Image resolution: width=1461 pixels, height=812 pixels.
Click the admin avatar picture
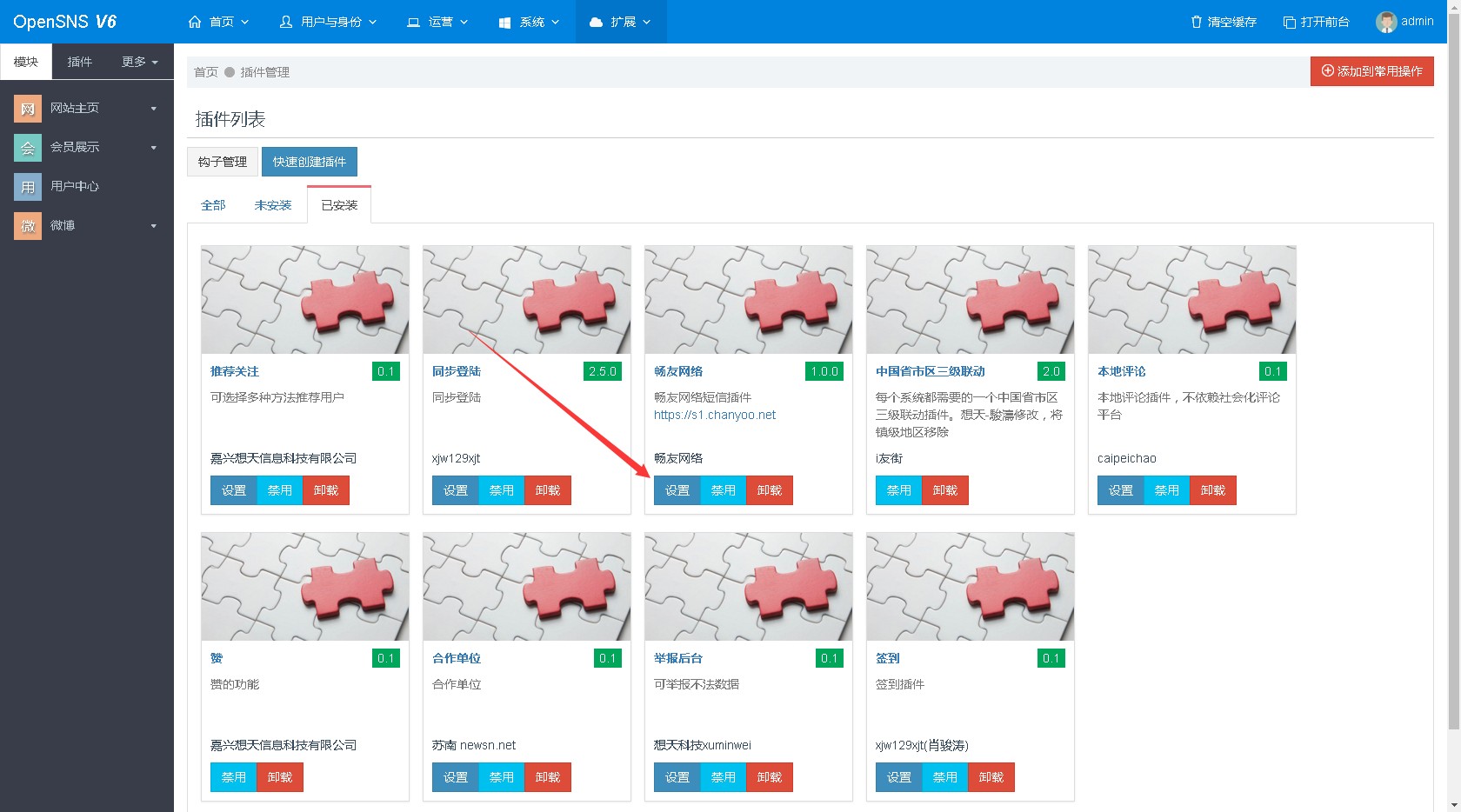coord(1386,22)
